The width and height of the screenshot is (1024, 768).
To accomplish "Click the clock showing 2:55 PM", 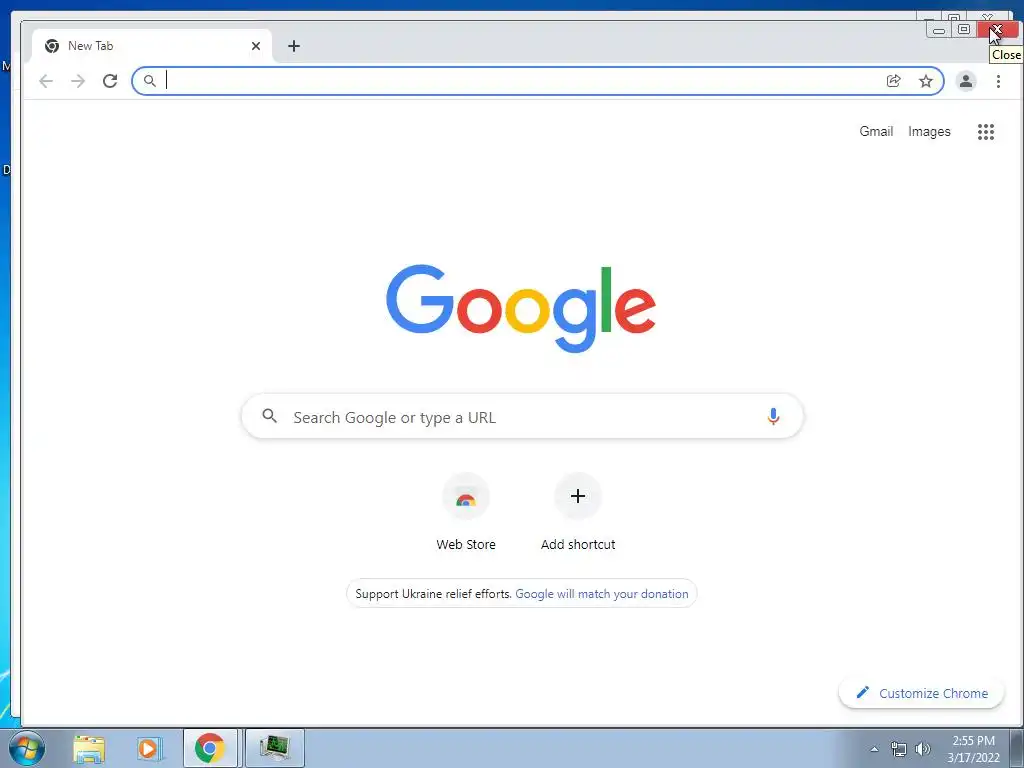I will (973, 749).
